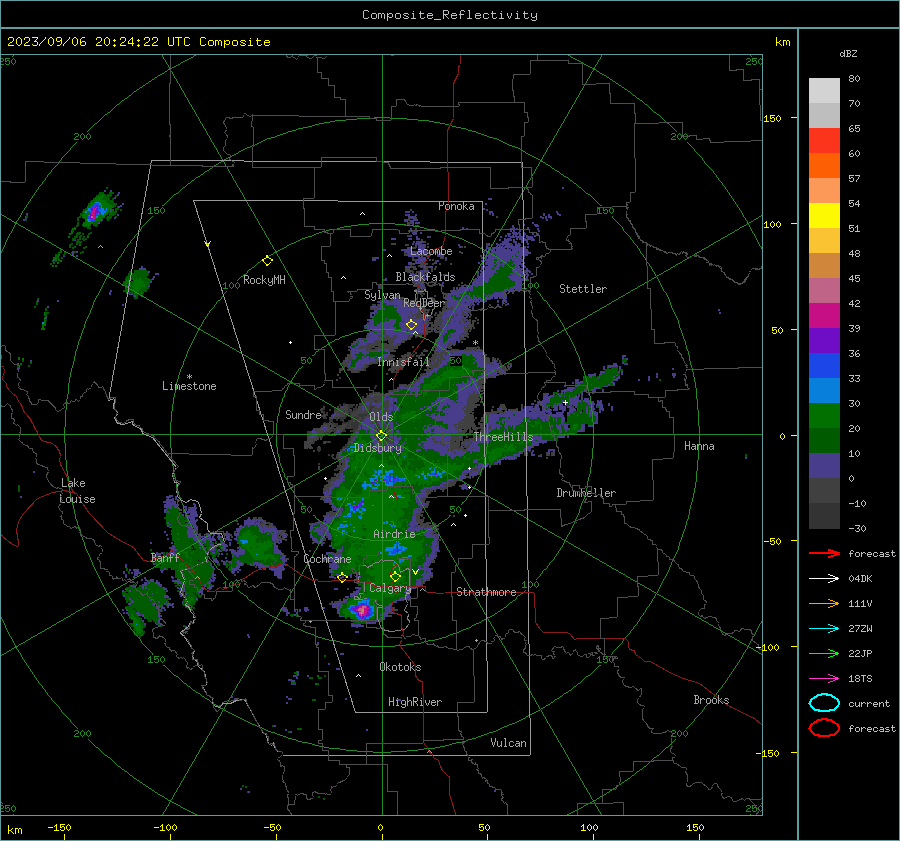Screen dimensions: 900x841
Task: Click the yellow diamond marker near Cochrane
Action: (x=342, y=577)
